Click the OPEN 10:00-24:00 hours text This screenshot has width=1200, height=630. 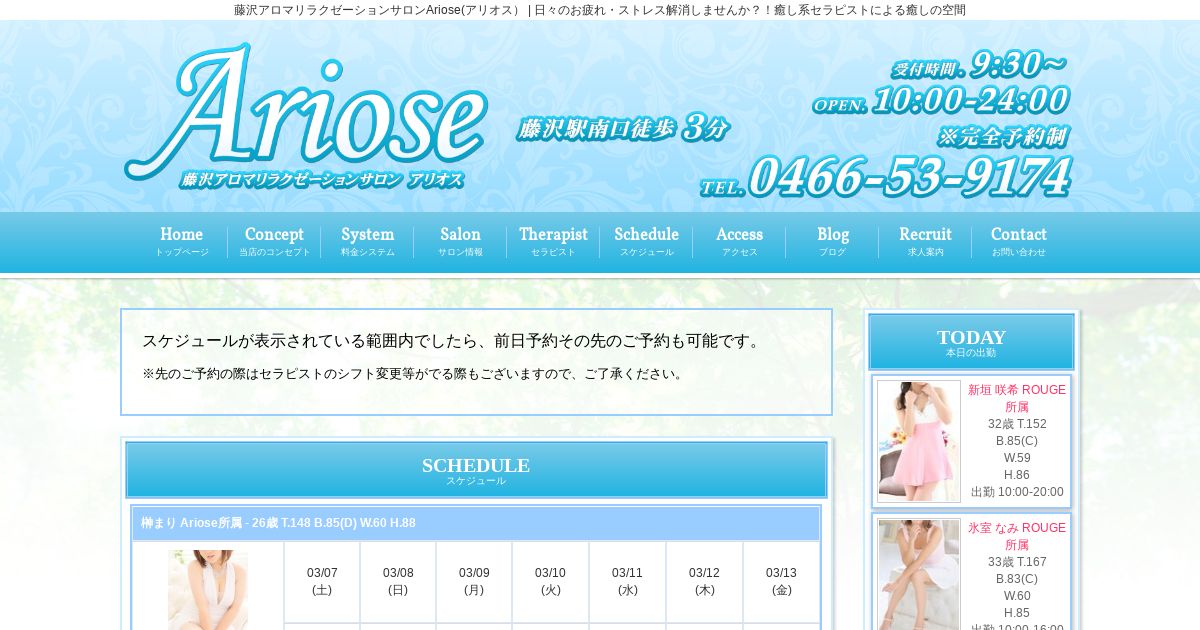tap(940, 100)
